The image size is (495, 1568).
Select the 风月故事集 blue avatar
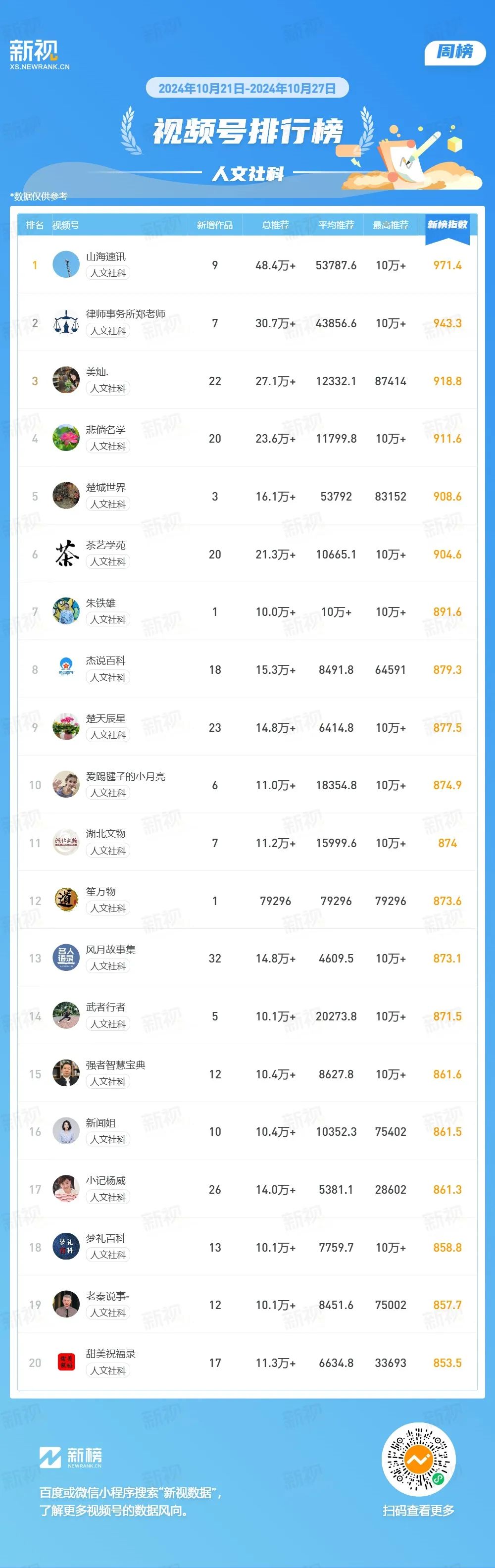66,958
